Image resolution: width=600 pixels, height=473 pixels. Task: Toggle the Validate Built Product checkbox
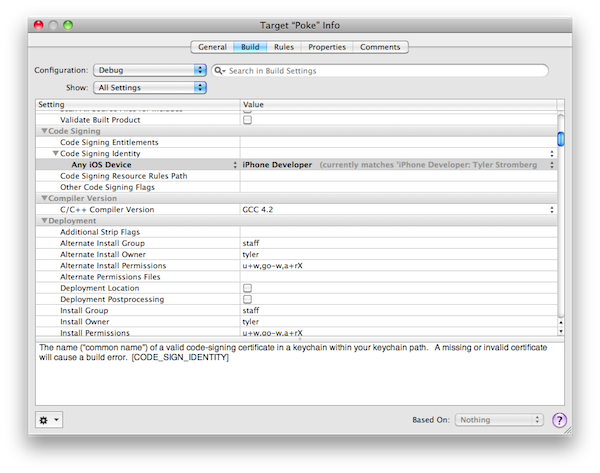click(248, 120)
